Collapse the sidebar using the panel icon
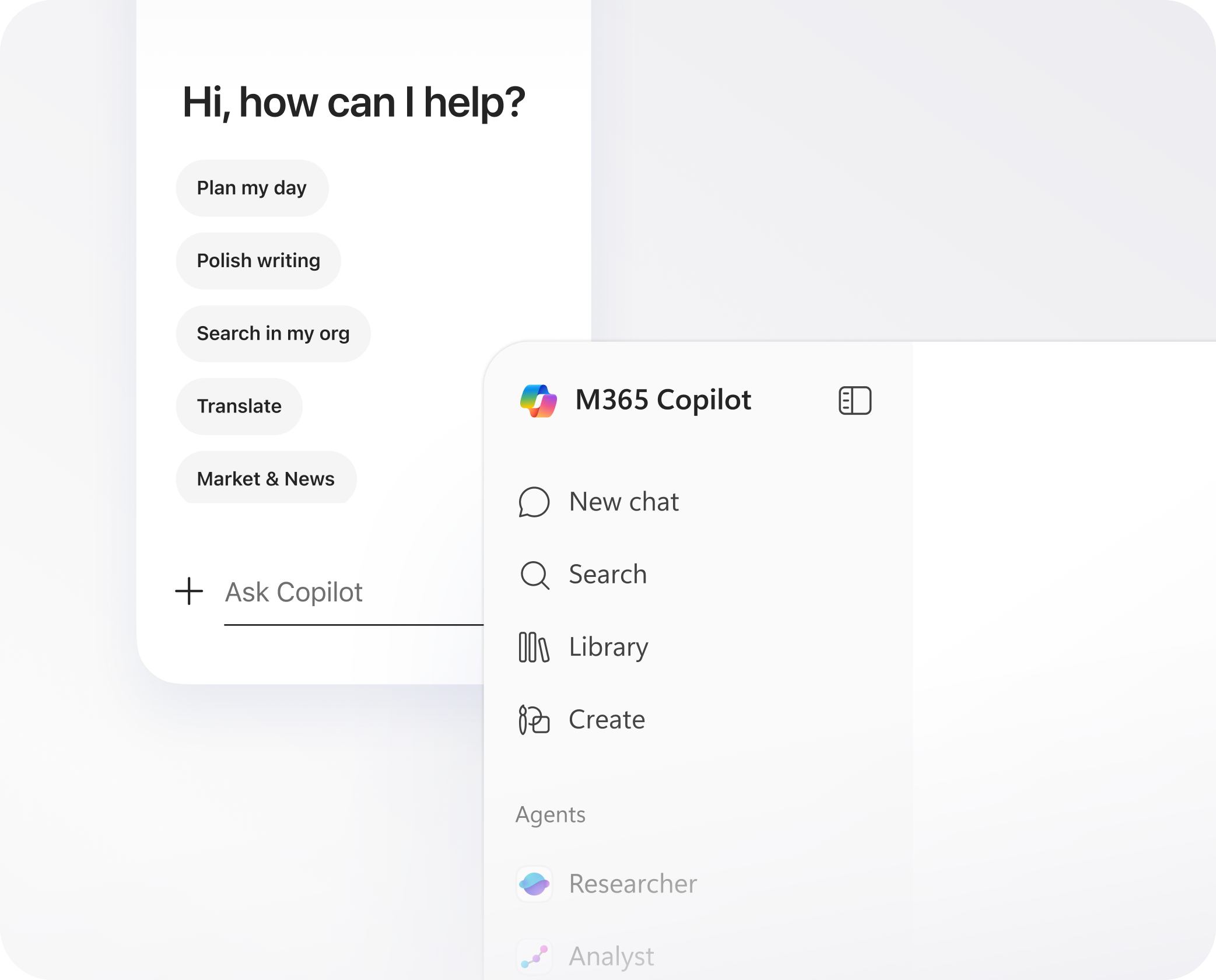This screenshot has height=980, width=1216. [x=855, y=401]
